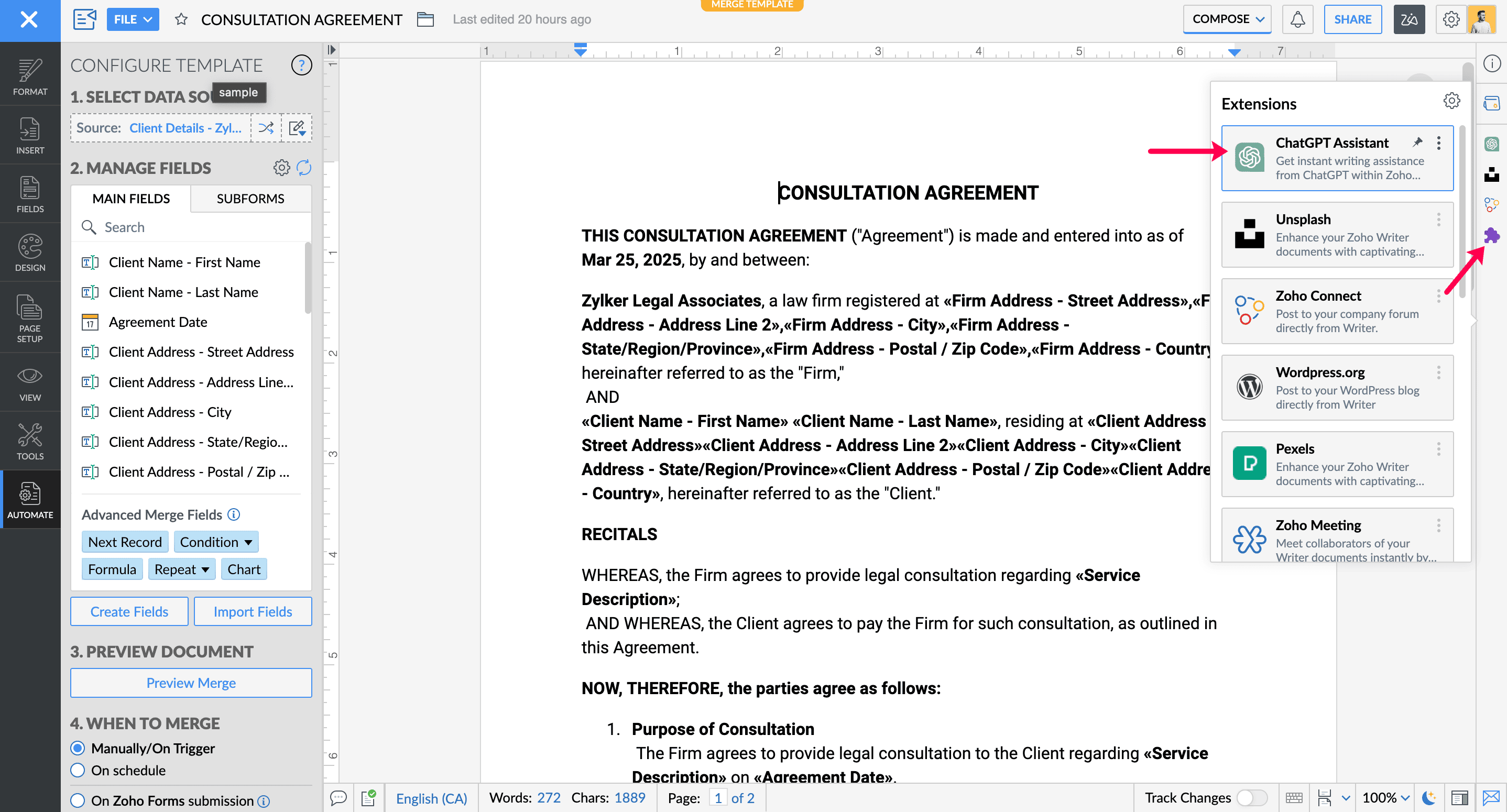
Task: Open Client Details source link
Action: coord(185,127)
